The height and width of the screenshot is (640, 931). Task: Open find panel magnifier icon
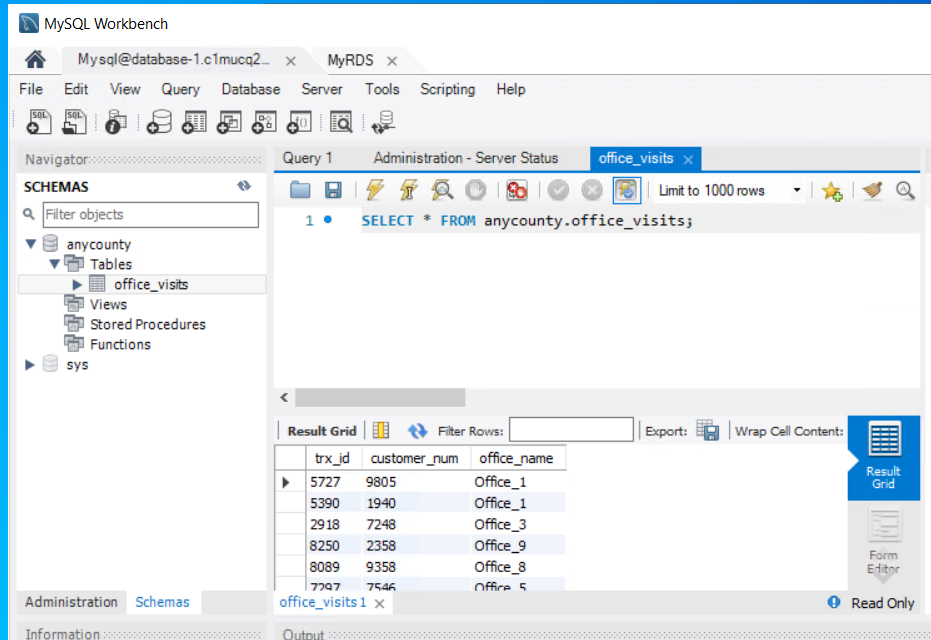coord(905,190)
